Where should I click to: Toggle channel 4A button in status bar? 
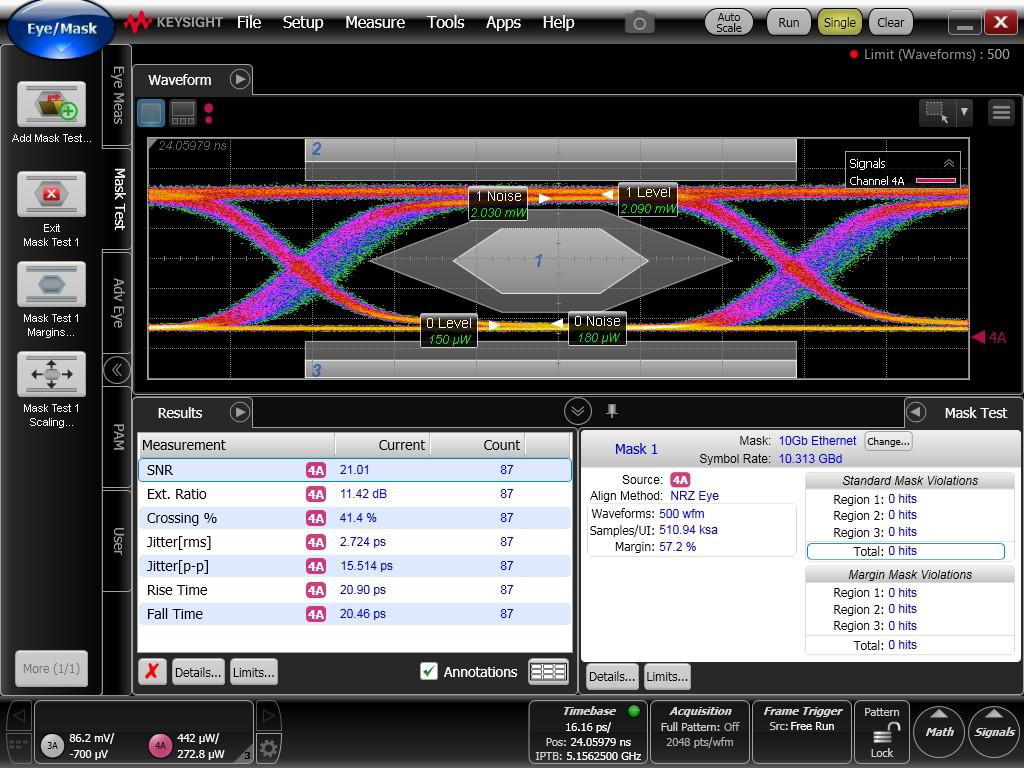pyautogui.click(x=159, y=745)
